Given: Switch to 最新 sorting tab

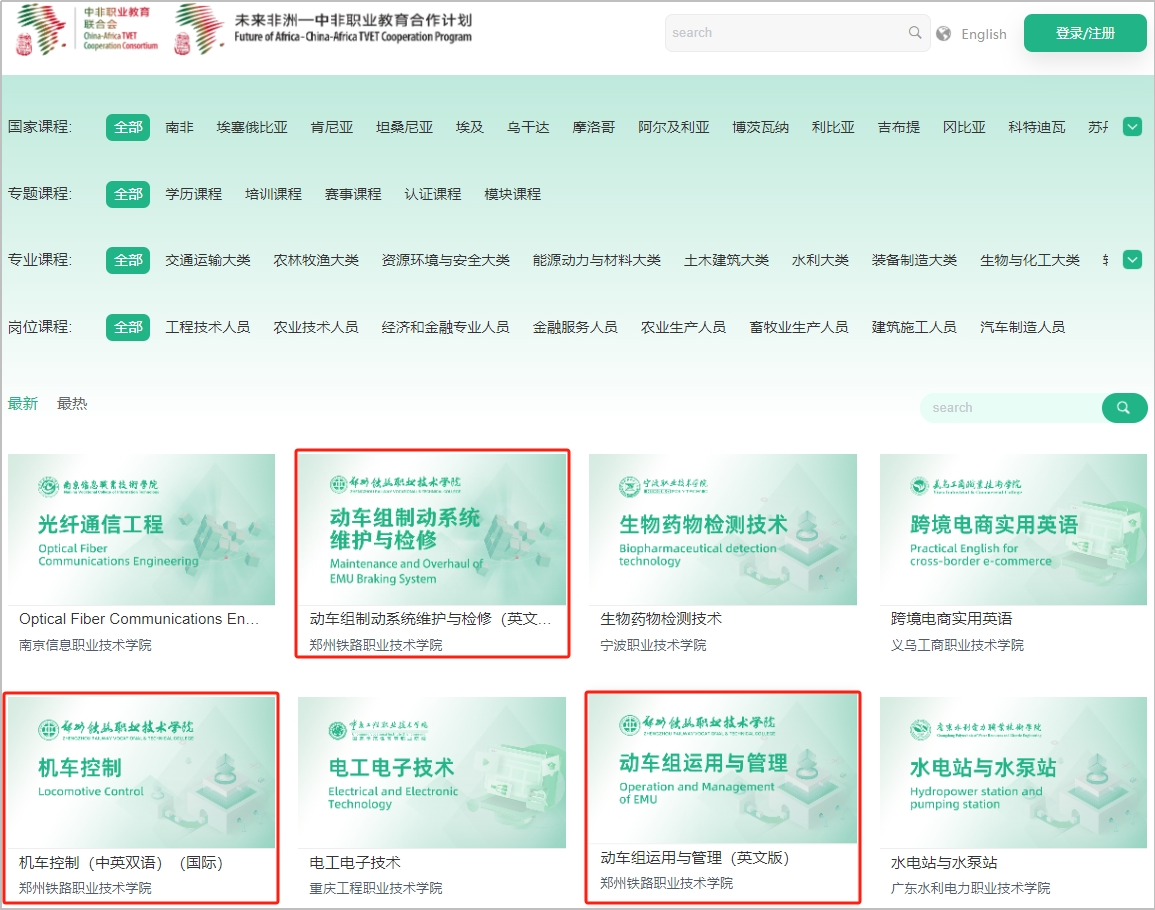Looking at the screenshot, I should point(23,404).
